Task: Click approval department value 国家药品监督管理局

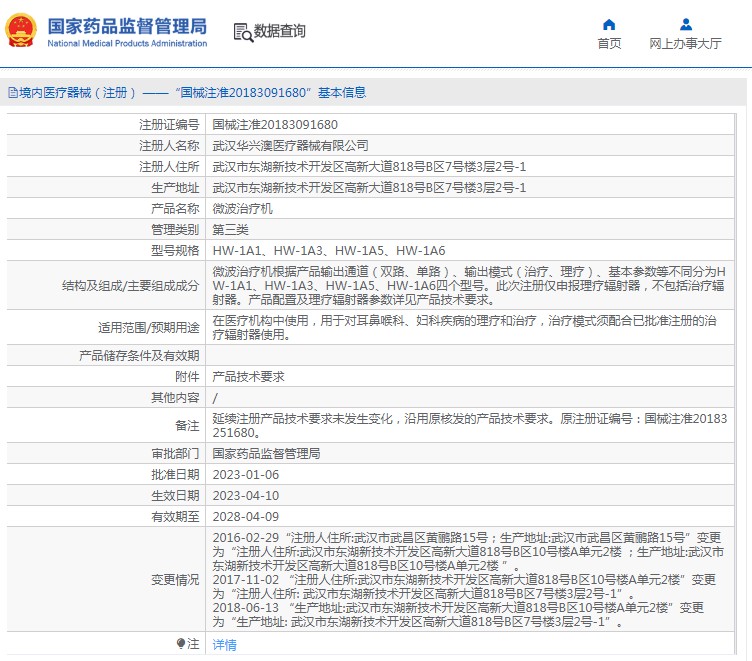Action: (267, 453)
